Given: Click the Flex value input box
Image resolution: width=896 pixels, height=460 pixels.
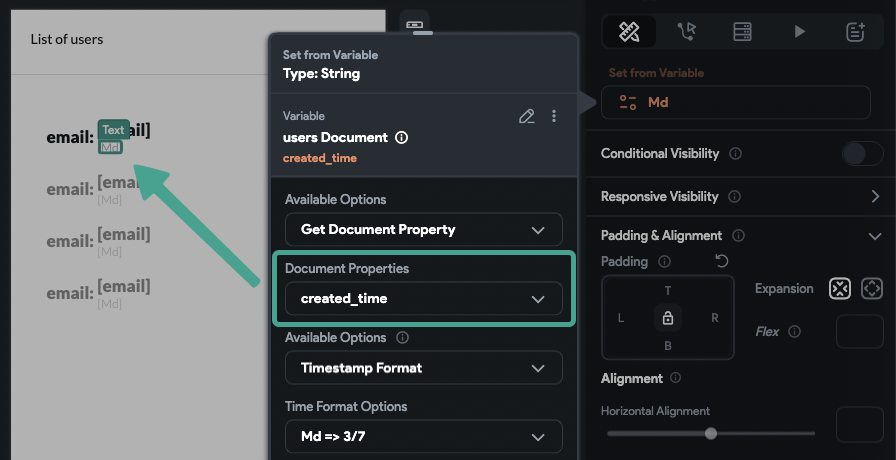Looking at the screenshot, I should click(x=860, y=331).
